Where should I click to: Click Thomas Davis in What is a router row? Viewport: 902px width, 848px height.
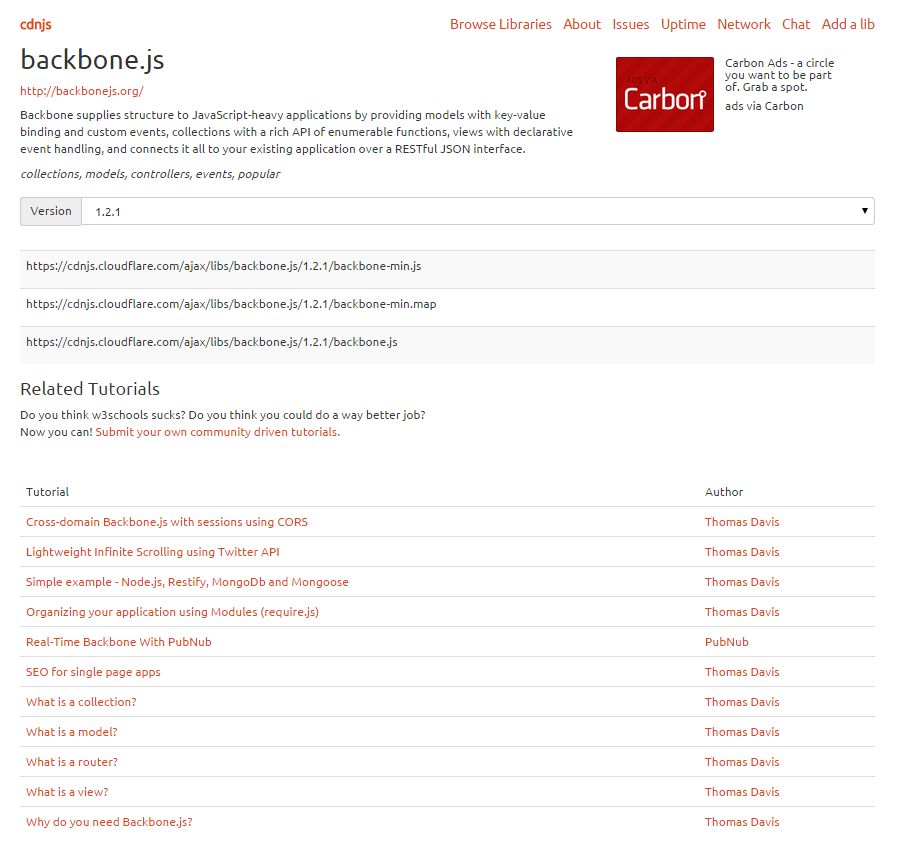point(742,762)
